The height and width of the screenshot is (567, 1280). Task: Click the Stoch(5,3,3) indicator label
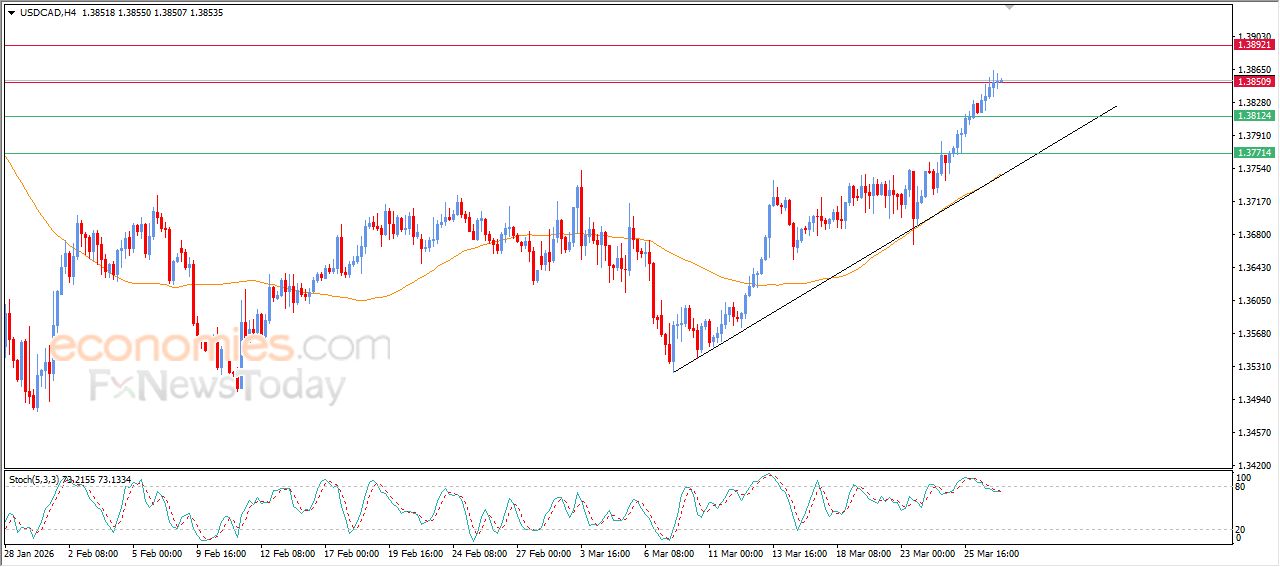pos(34,480)
